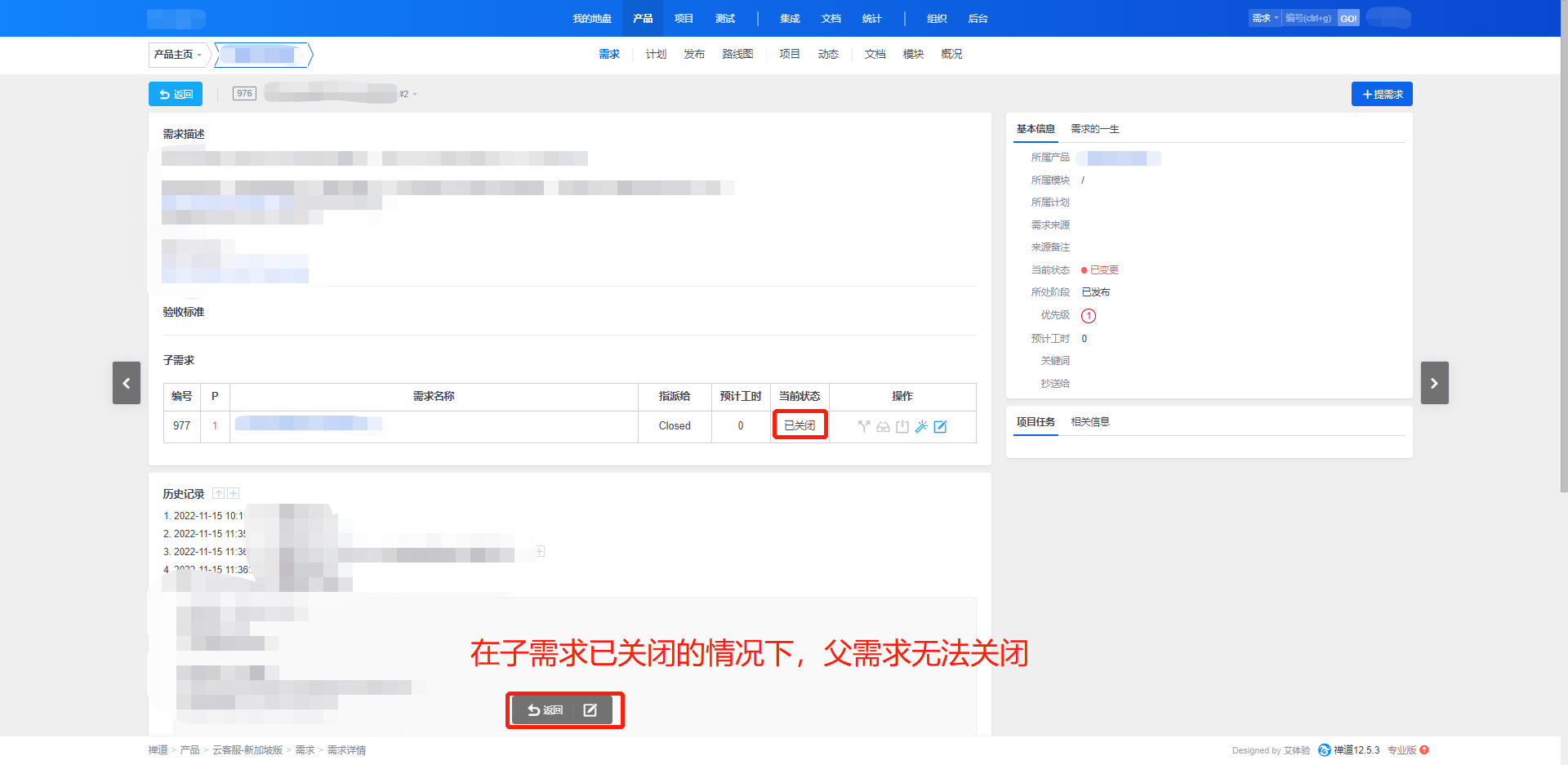The width and height of the screenshot is (1568, 765).
Task: Switch to the 相关信息 tab
Action: (1089, 422)
